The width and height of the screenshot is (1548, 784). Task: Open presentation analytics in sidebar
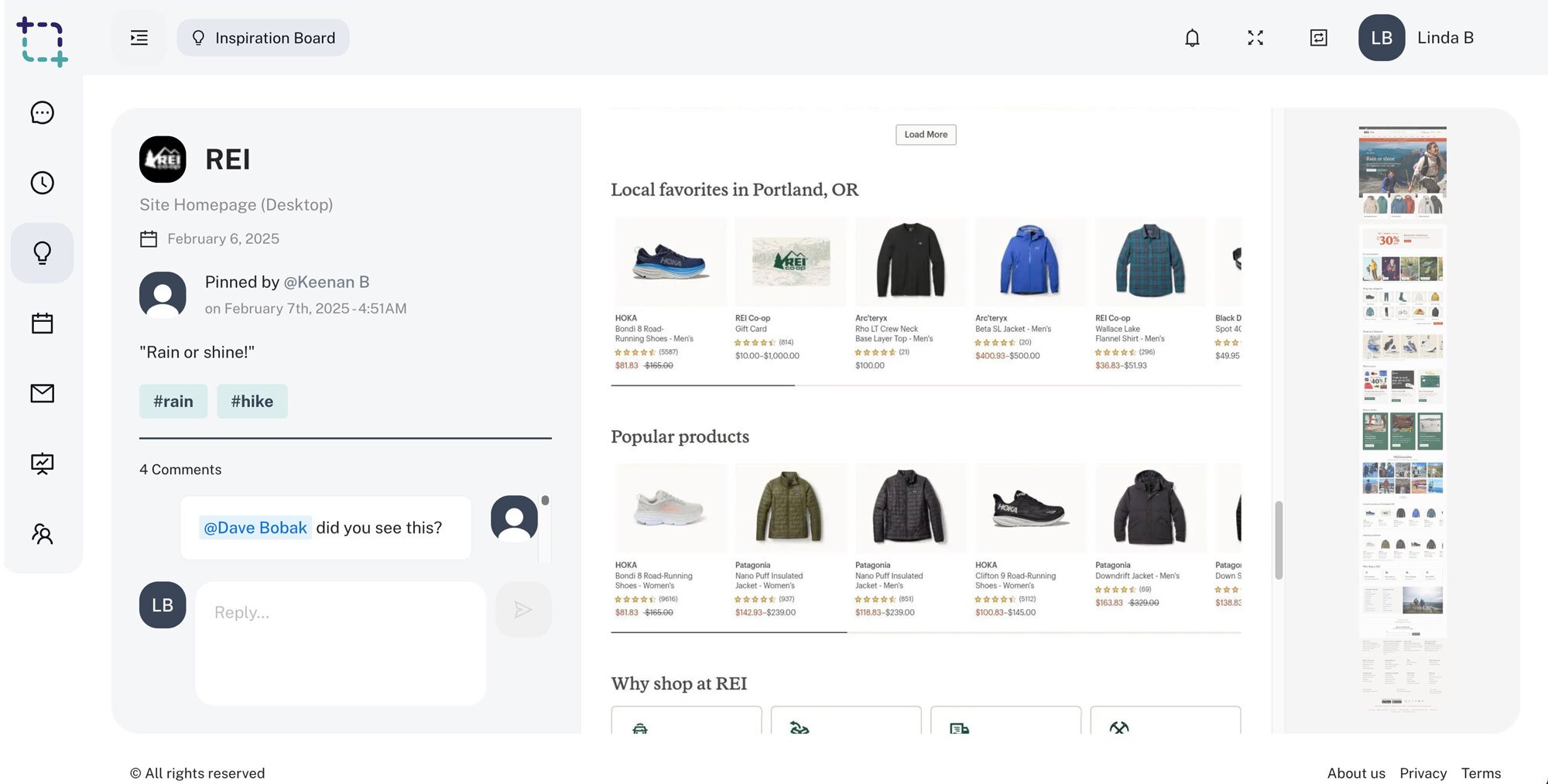point(43,464)
